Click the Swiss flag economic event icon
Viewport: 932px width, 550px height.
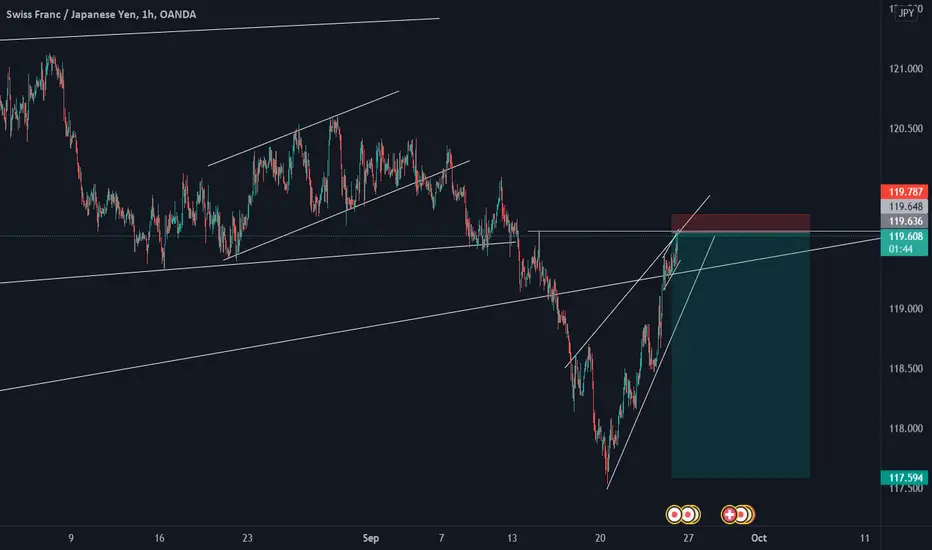coord(729,514)
